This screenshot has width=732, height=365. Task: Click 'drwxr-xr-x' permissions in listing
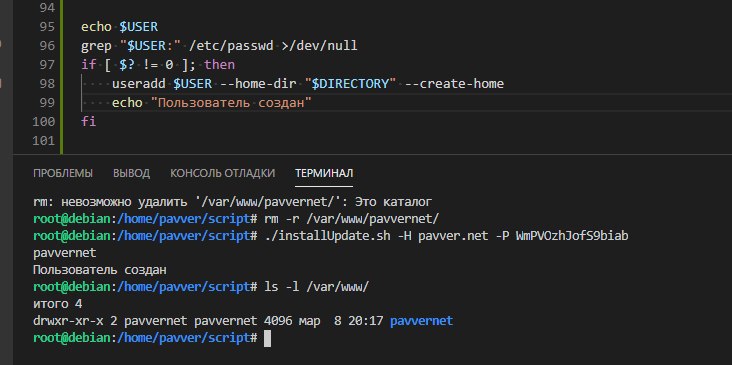tap(68, 321)
